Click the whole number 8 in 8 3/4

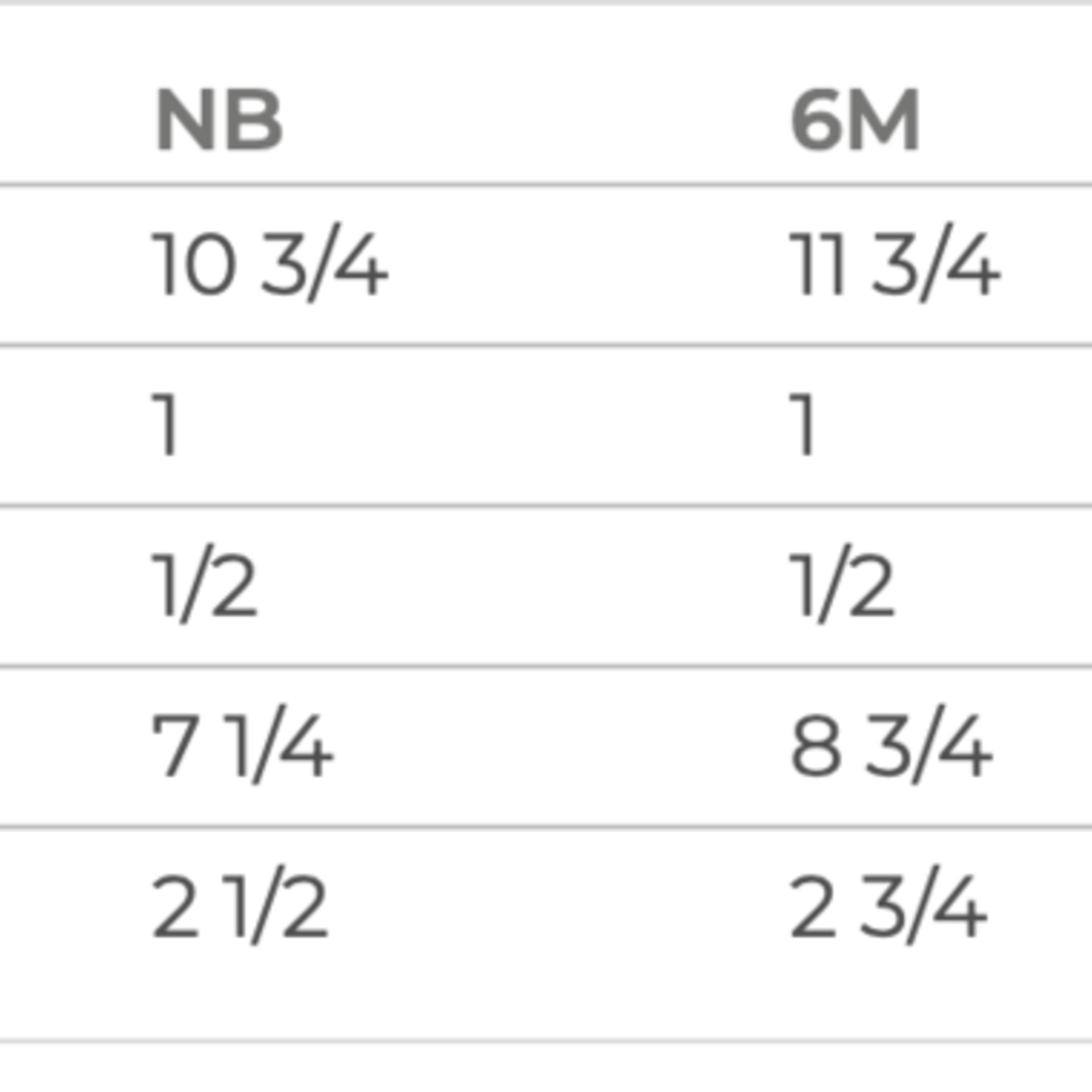pyautogui.click(x=816, y=746)
